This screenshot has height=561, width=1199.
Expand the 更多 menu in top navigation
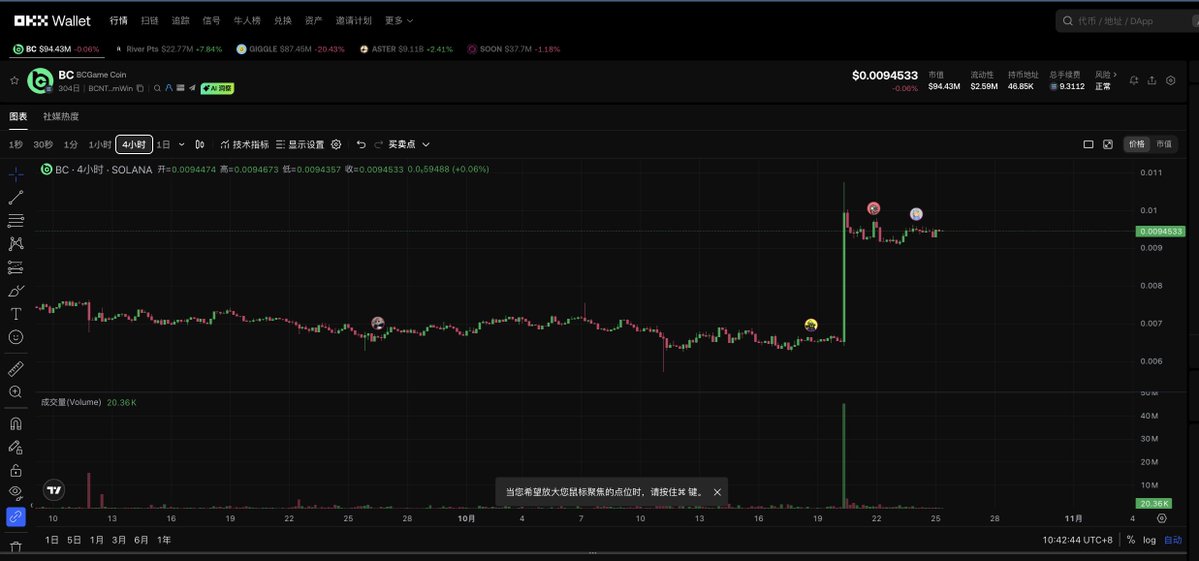(398, 20)
